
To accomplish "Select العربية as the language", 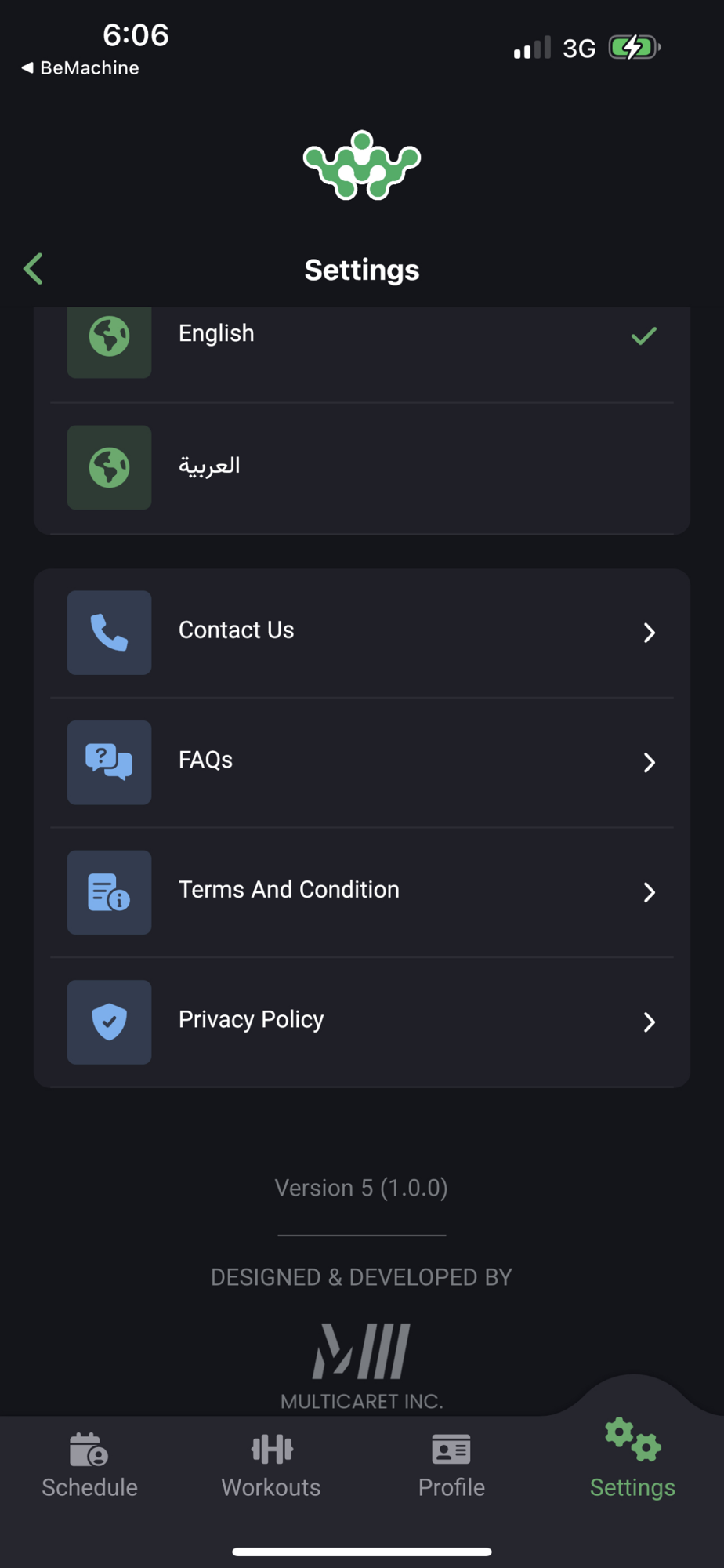I will coord(362,469).
